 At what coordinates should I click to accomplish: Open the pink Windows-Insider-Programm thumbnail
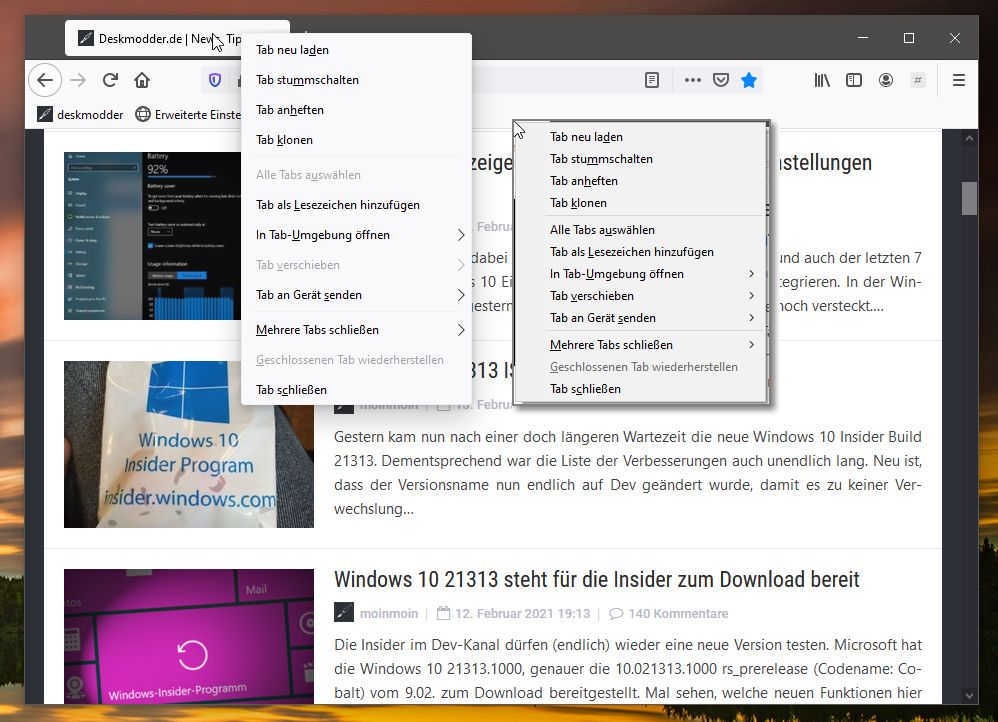189,636
